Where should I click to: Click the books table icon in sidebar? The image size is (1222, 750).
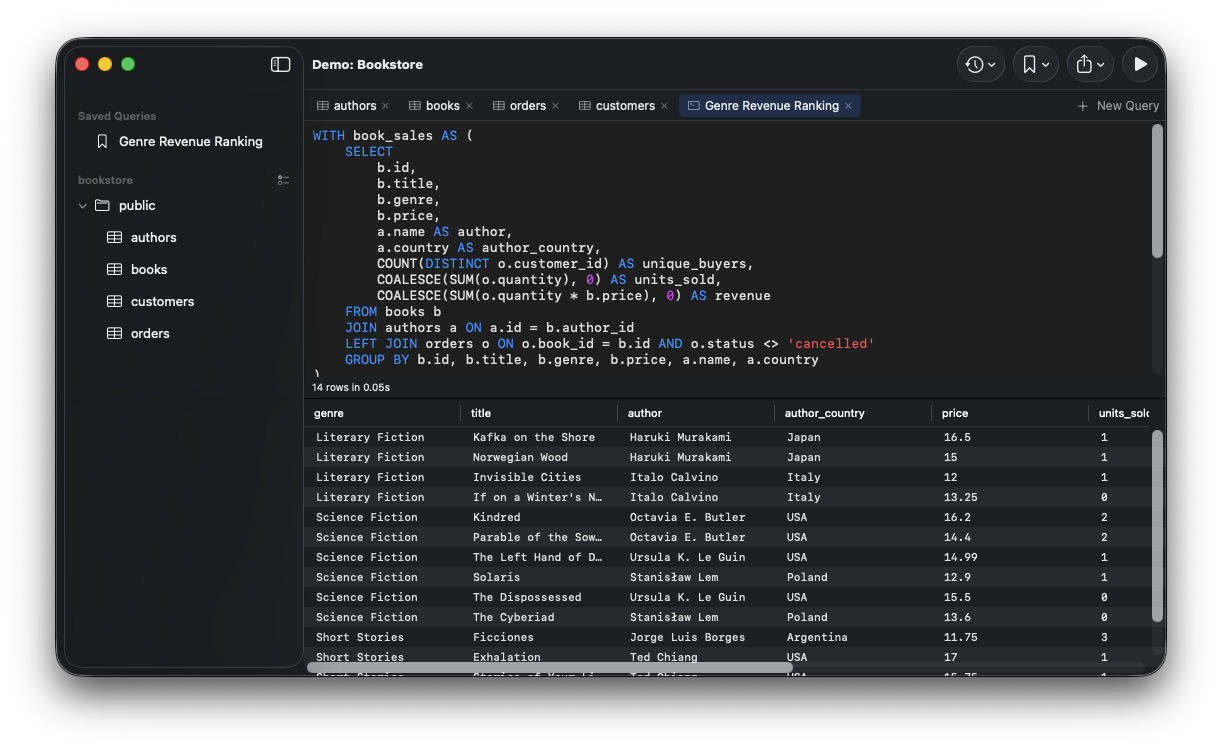tap(114, 270)
